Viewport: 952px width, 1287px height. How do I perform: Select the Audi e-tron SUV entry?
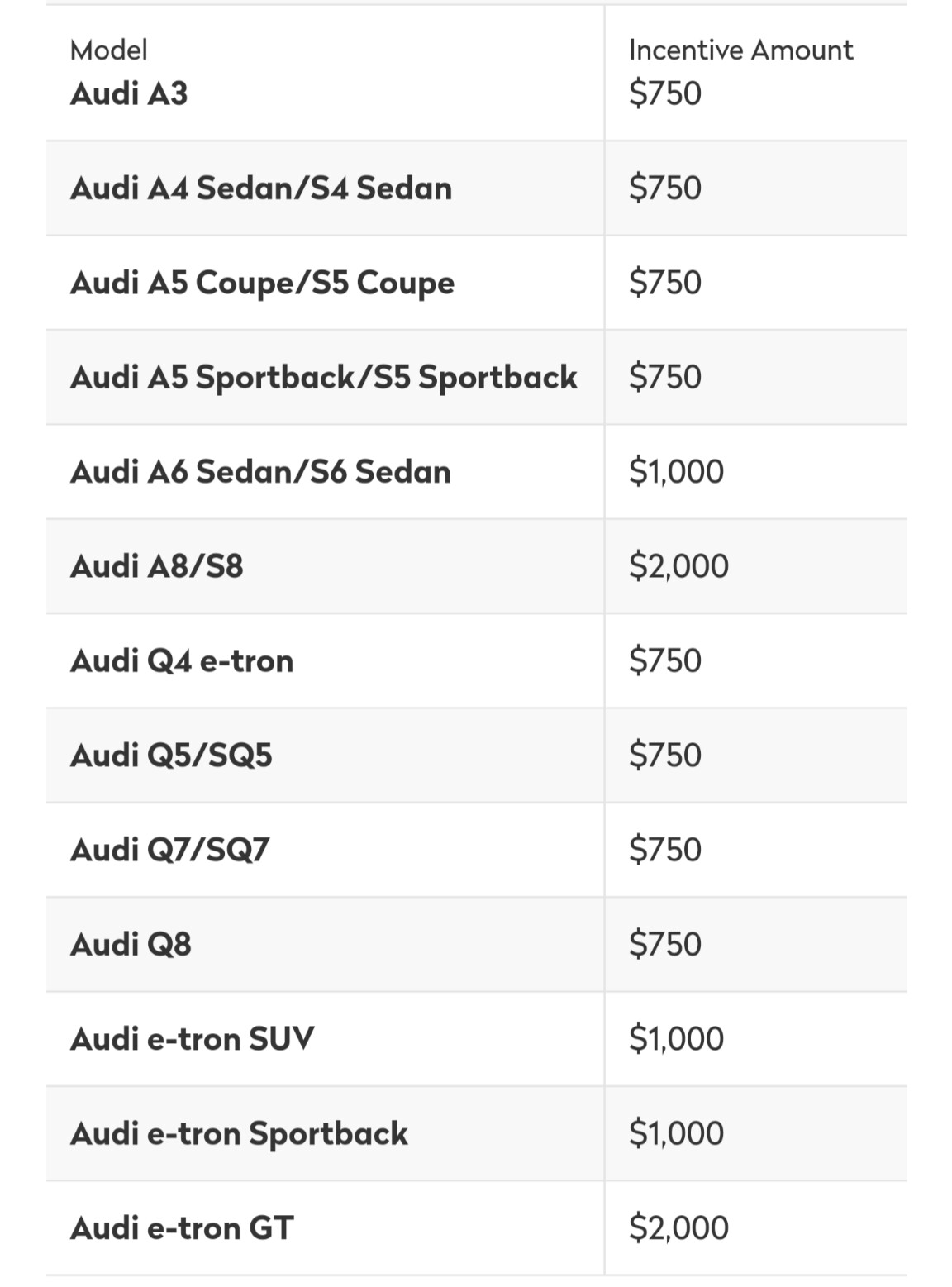193,1039
